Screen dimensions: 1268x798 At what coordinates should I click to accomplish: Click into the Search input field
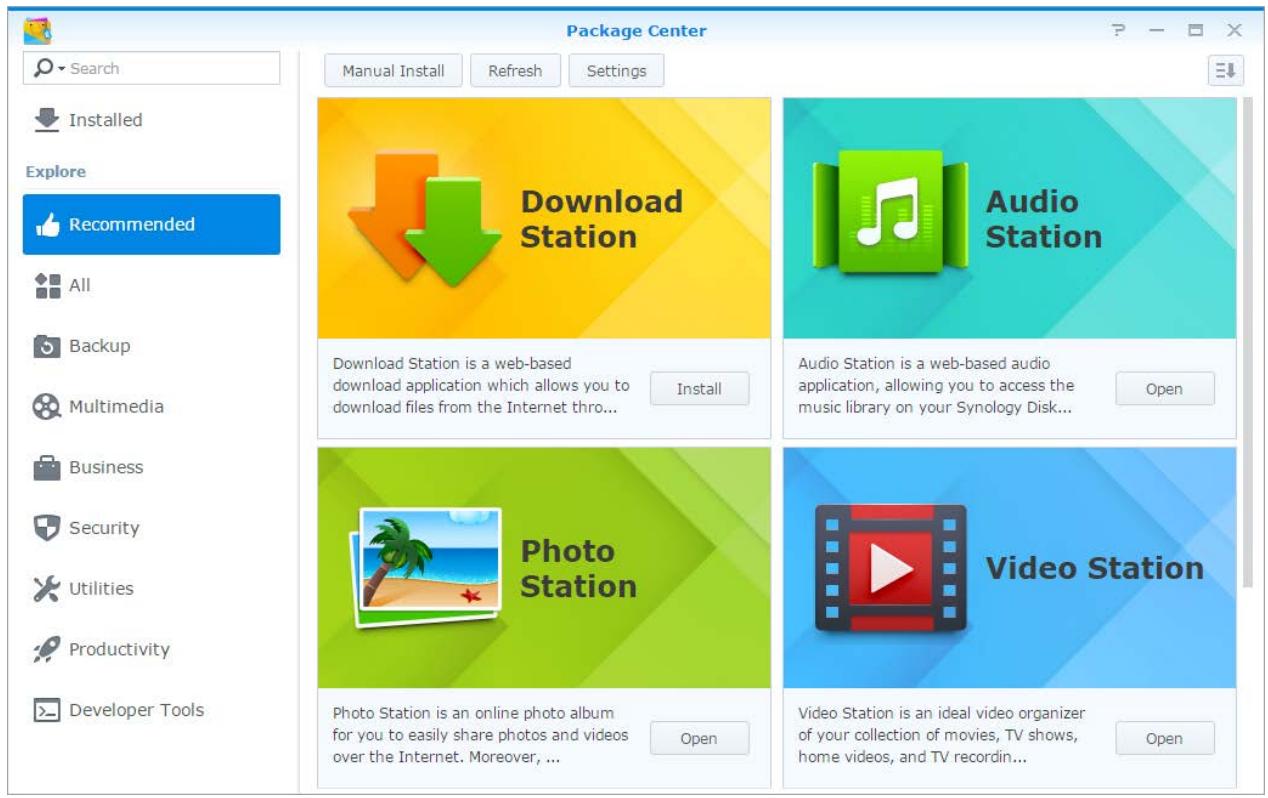tap(151, 69)
